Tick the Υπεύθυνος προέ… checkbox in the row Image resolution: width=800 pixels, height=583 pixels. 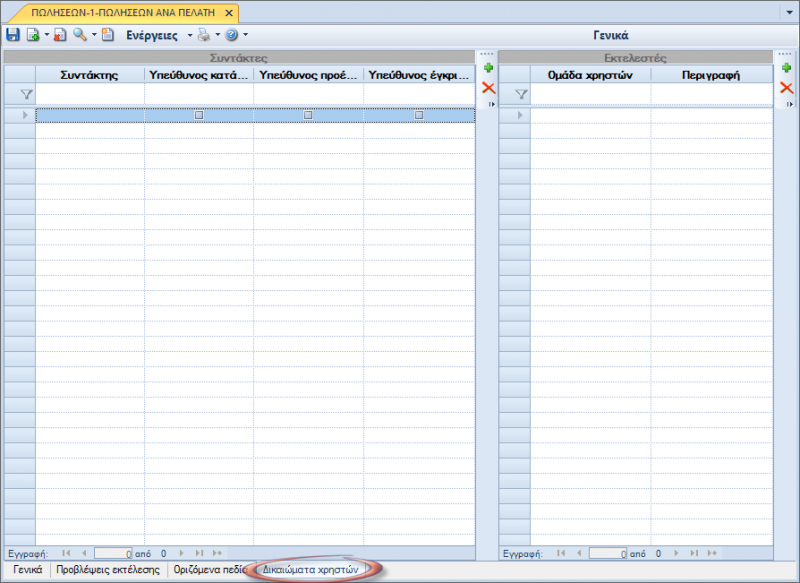click(308, 115)
